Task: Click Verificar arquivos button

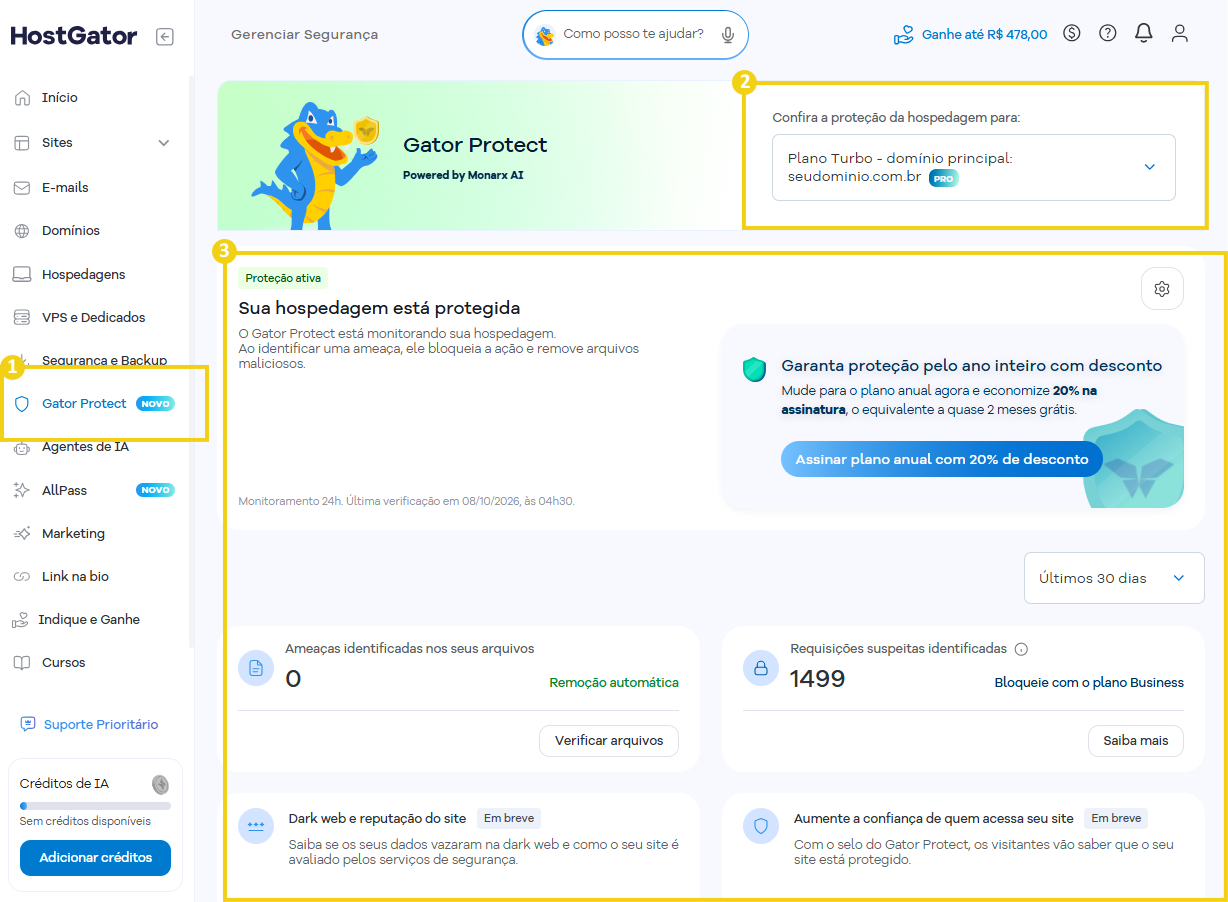Action: click(609, 741)
